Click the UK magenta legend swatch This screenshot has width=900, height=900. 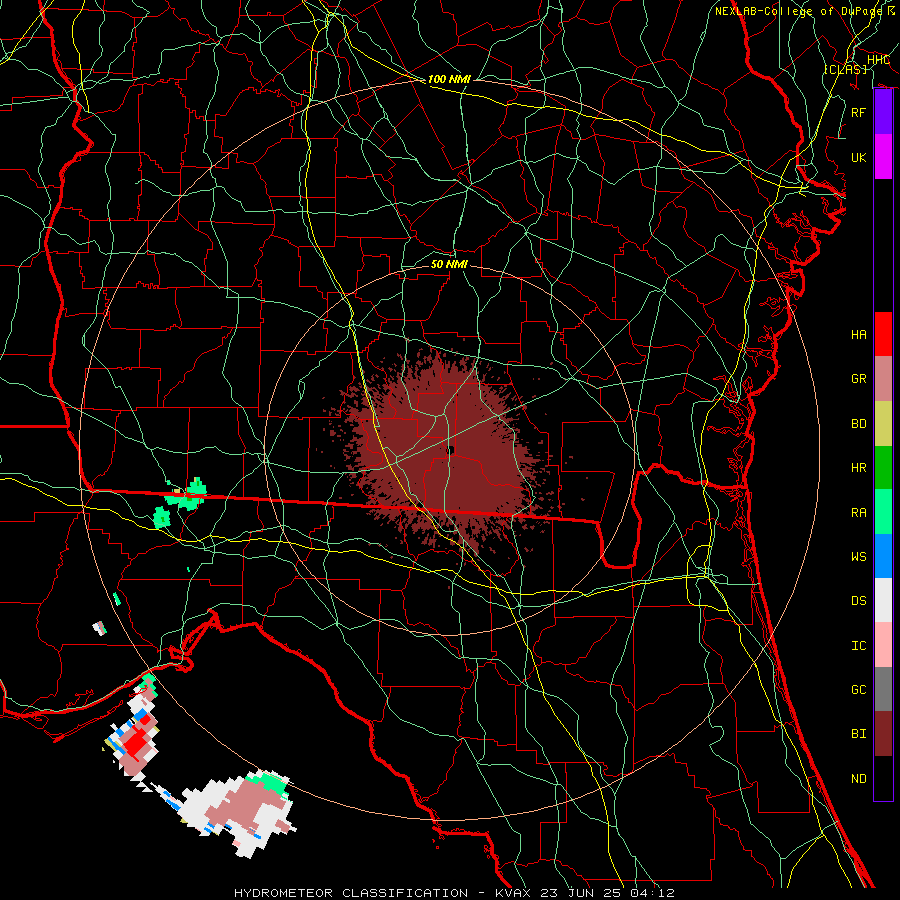coord(883,157)
